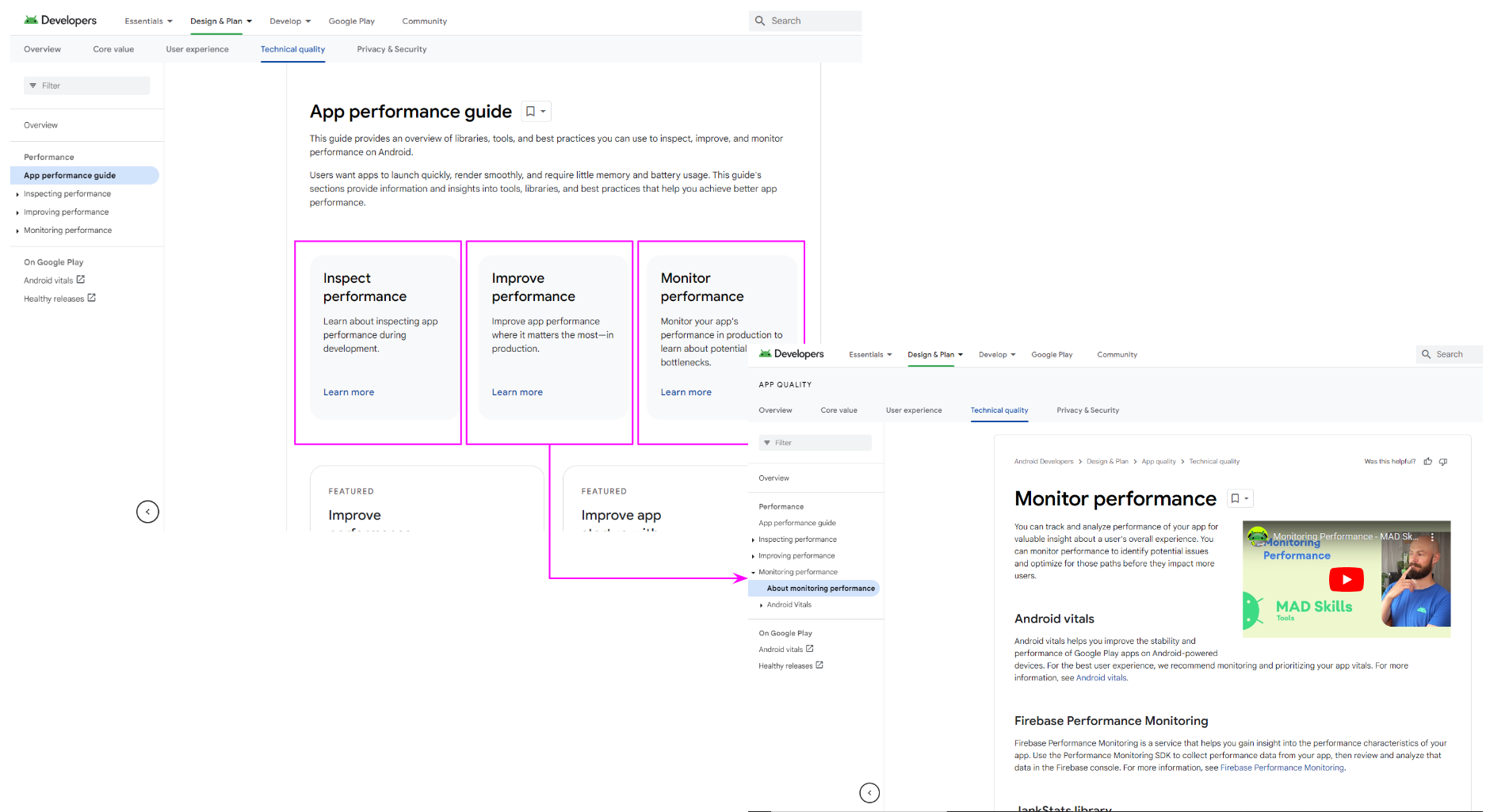Open Develop dropdown on Monitor performance page
Image resolution: width=1486 pixels, height=812 pixels.
[997, 355]
